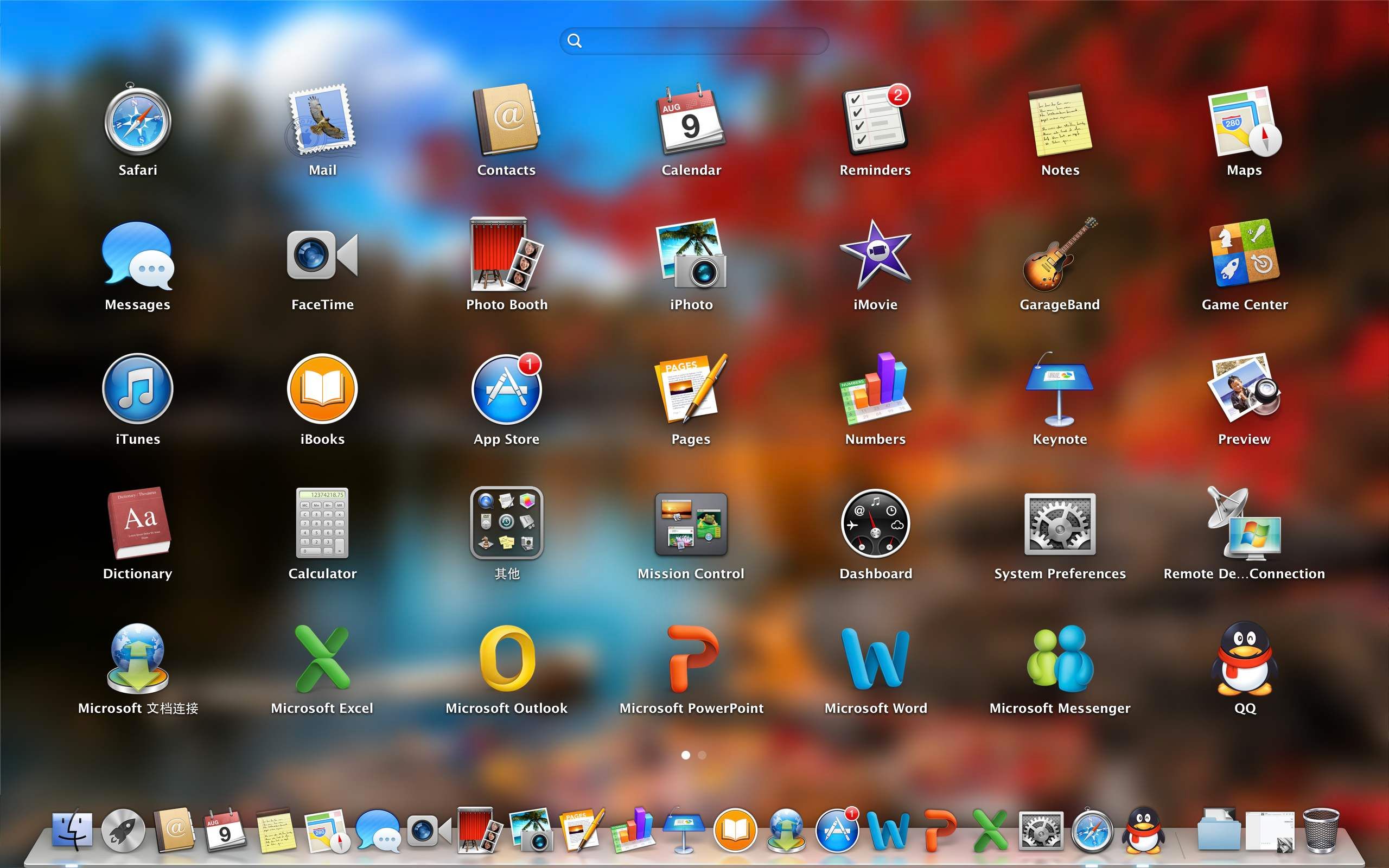
Task: Open the Preview app
Action: click(x=1244, y=388)
